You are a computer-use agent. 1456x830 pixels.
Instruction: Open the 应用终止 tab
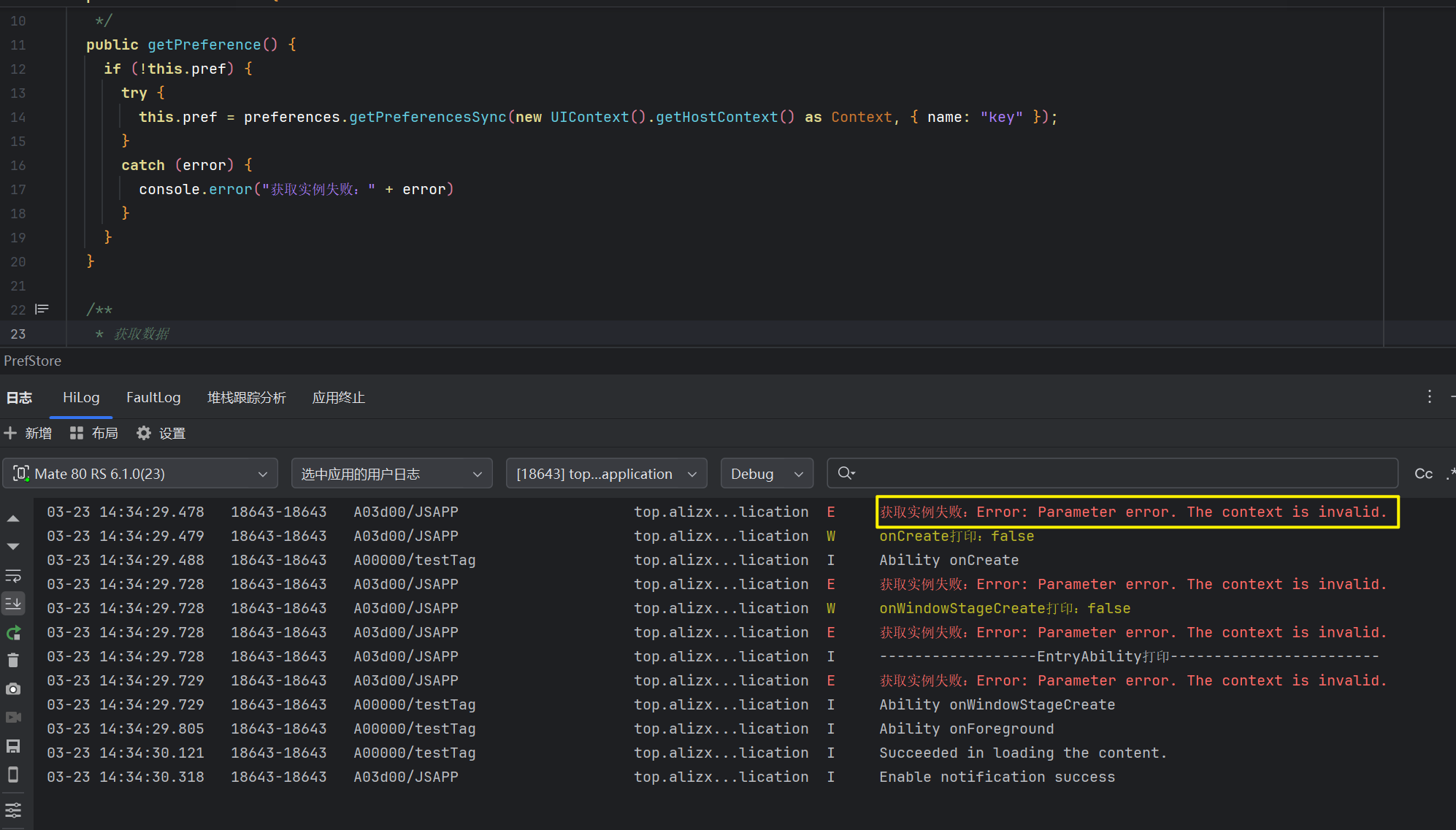click(338, 398)
